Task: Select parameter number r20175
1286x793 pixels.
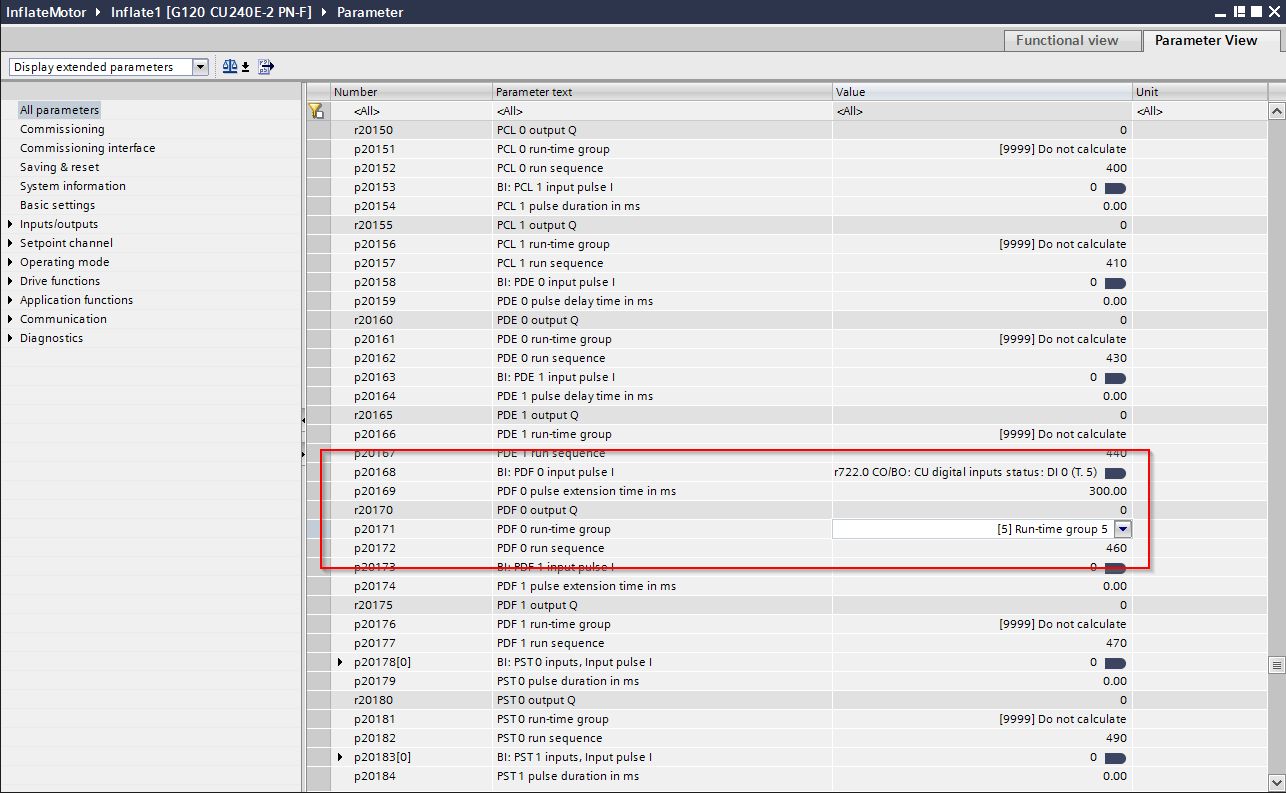Action: click(373, 605)
